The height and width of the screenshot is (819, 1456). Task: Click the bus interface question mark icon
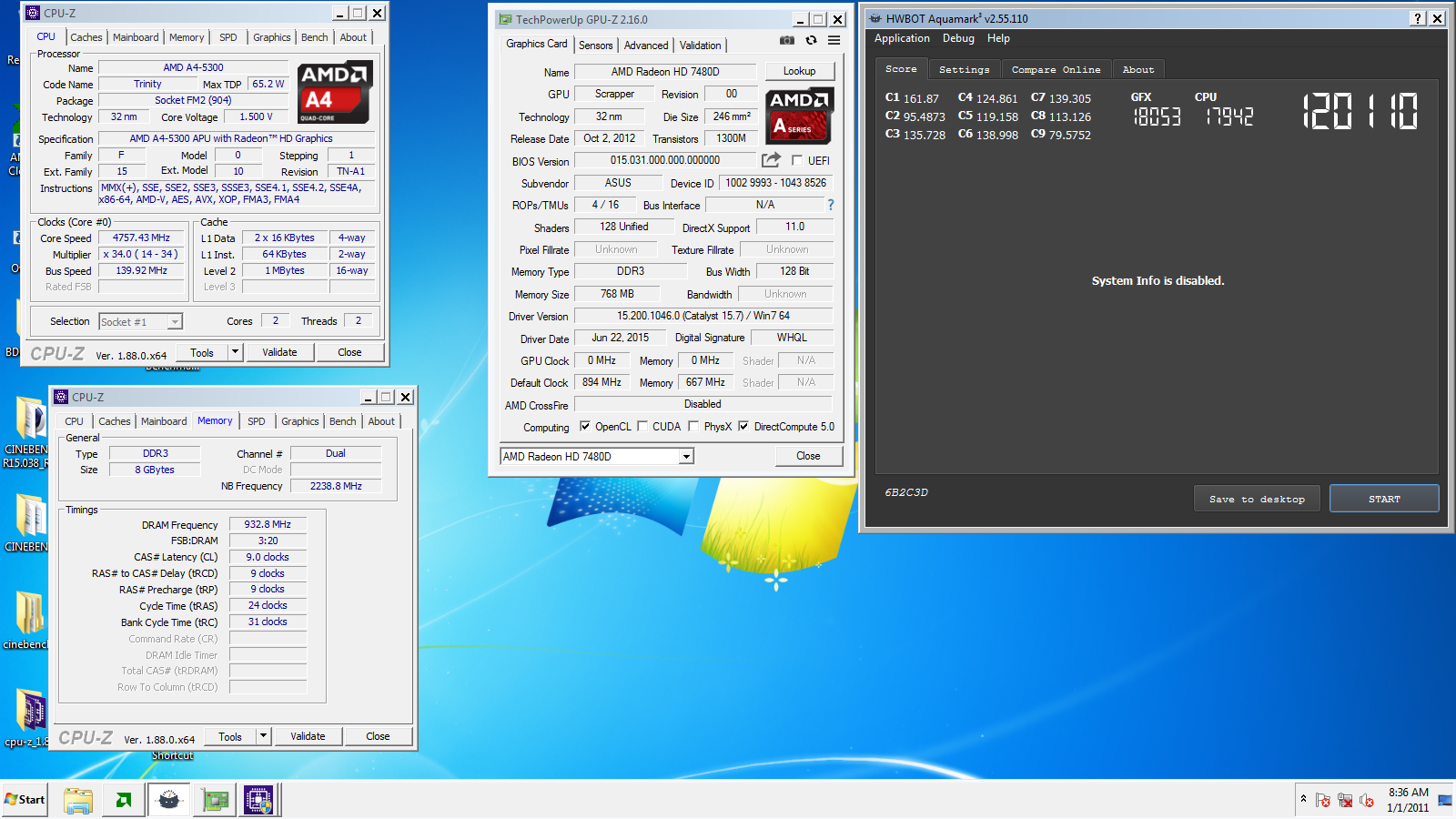click(x=830, y=205)
